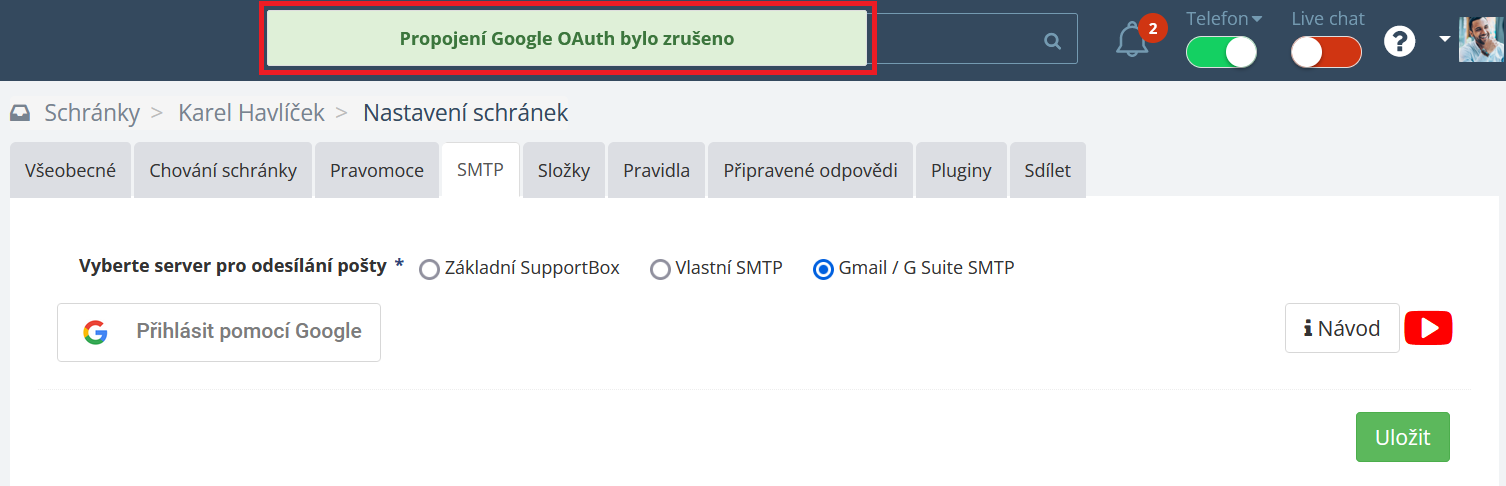Go to the Připravené odpovědi tab
Screen dimensions: 1506x486
(810, 171)
